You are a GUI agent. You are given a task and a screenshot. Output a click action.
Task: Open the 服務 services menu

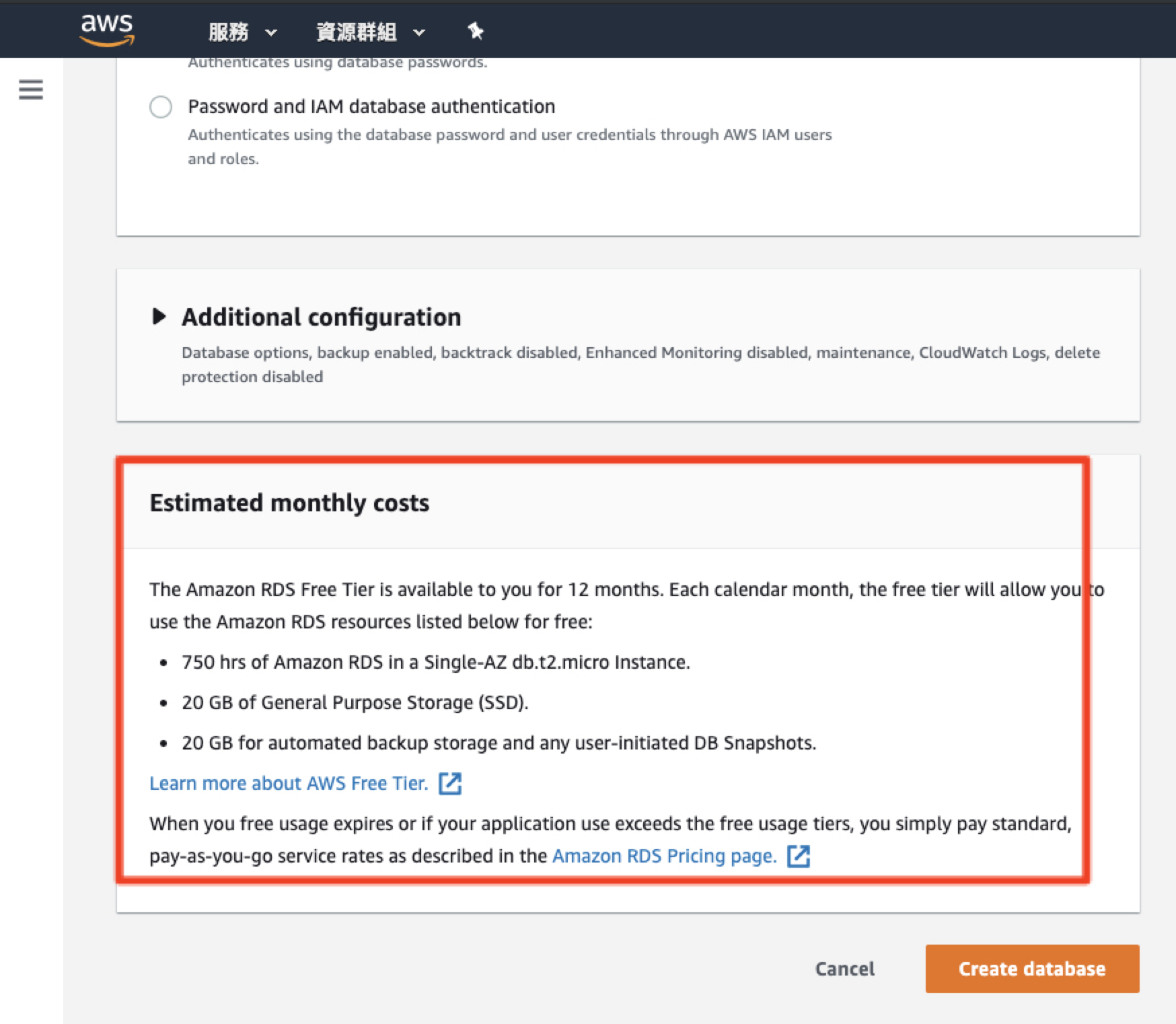pyautogui.click(x=228, y=32)
